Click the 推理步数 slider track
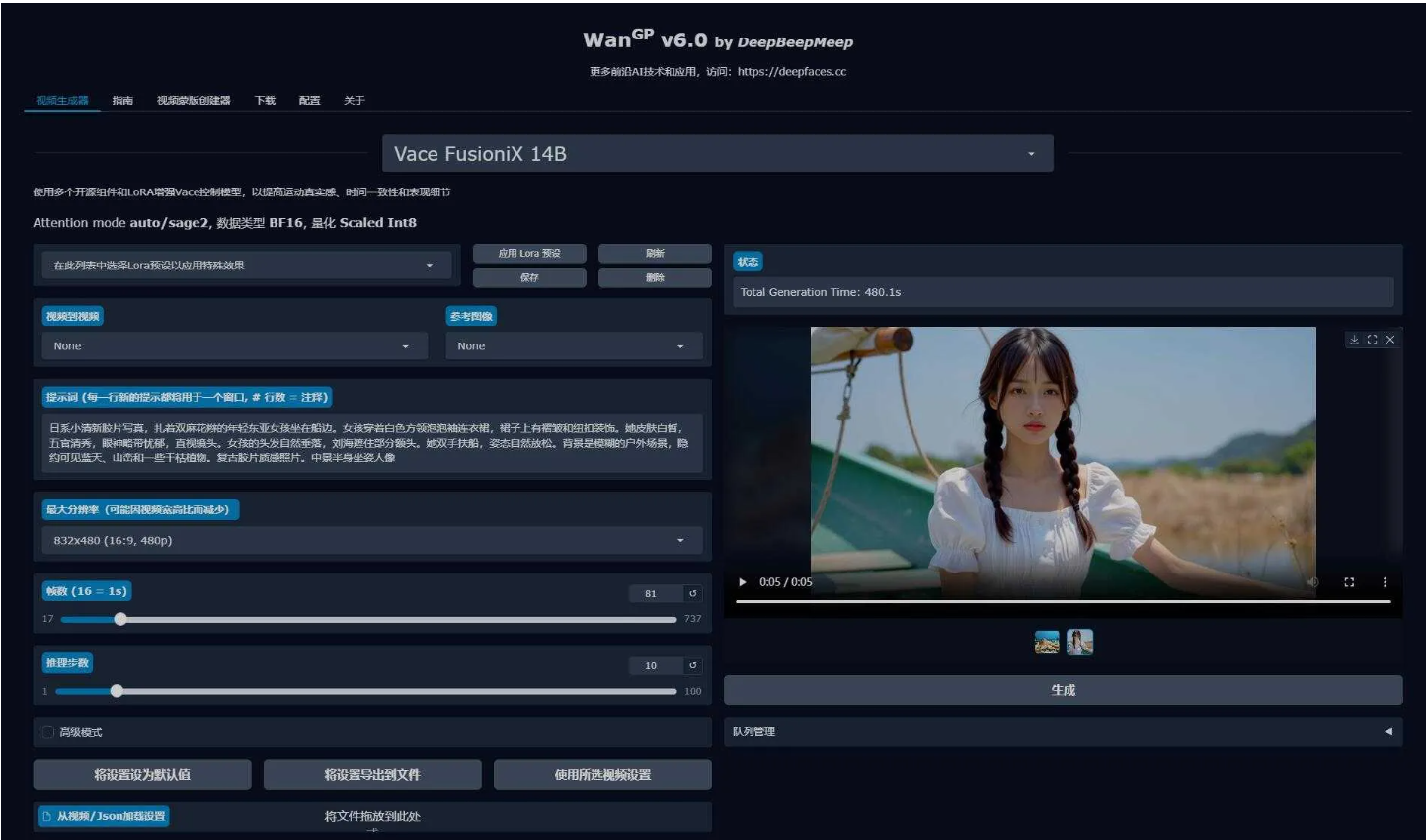1426x840 pixels. (395, 691)
